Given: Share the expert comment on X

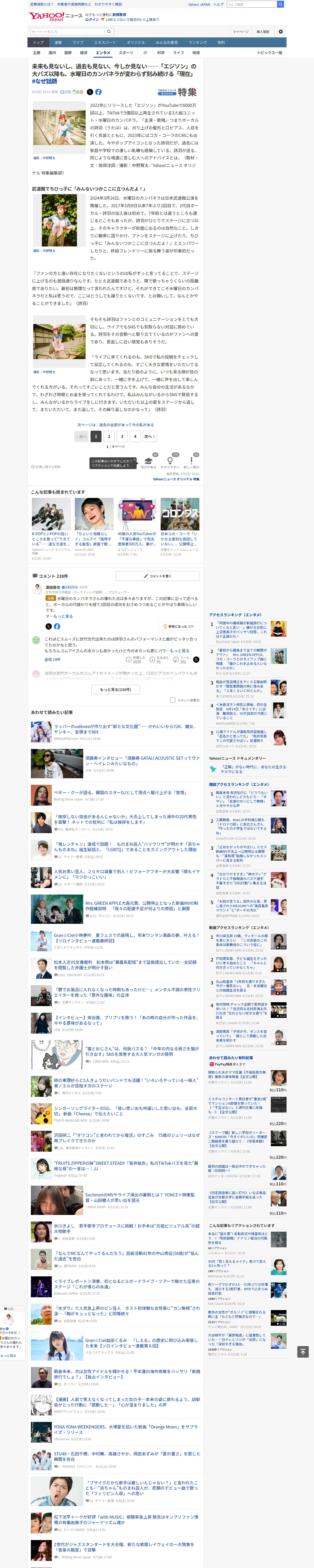Looking at the screenshot, I should pos(48,626).
